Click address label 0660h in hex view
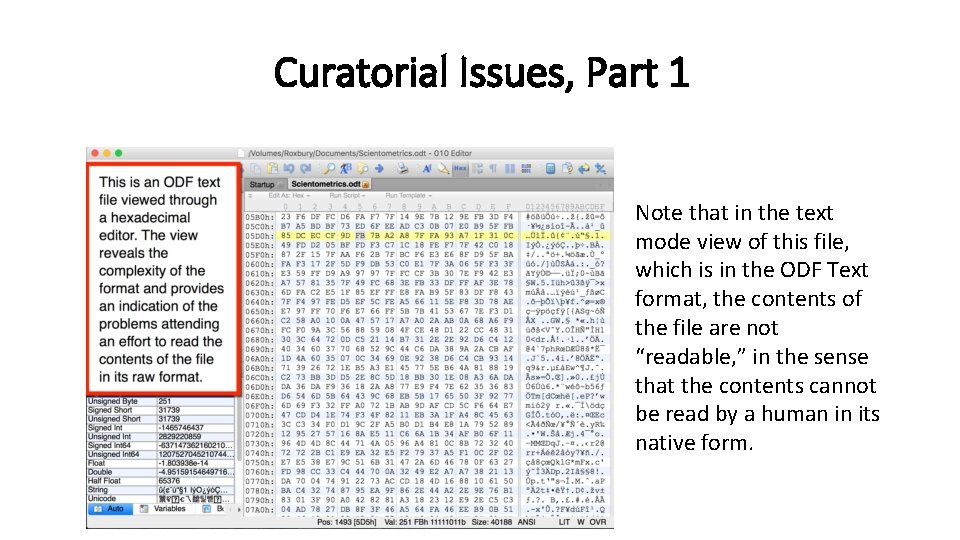The image size is (960, 540). 260,321
